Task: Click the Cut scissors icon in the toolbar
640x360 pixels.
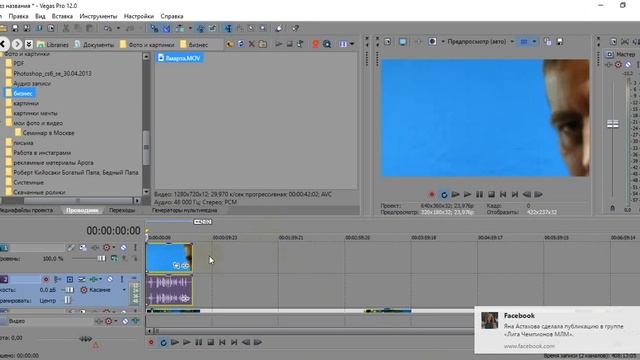Action: [66, 28]
